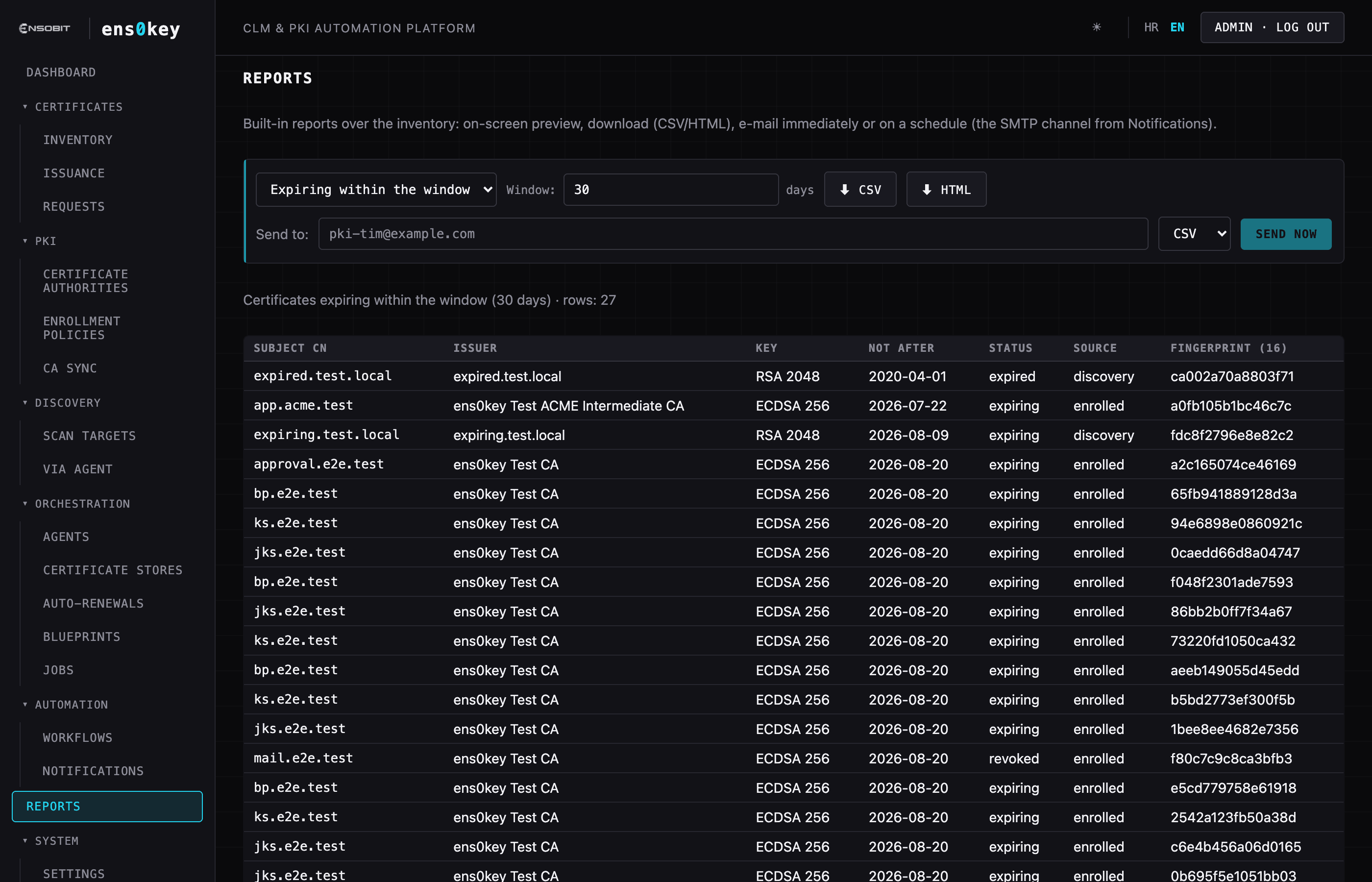Collapse the ORCHESTRATION section

coord(76,503)
